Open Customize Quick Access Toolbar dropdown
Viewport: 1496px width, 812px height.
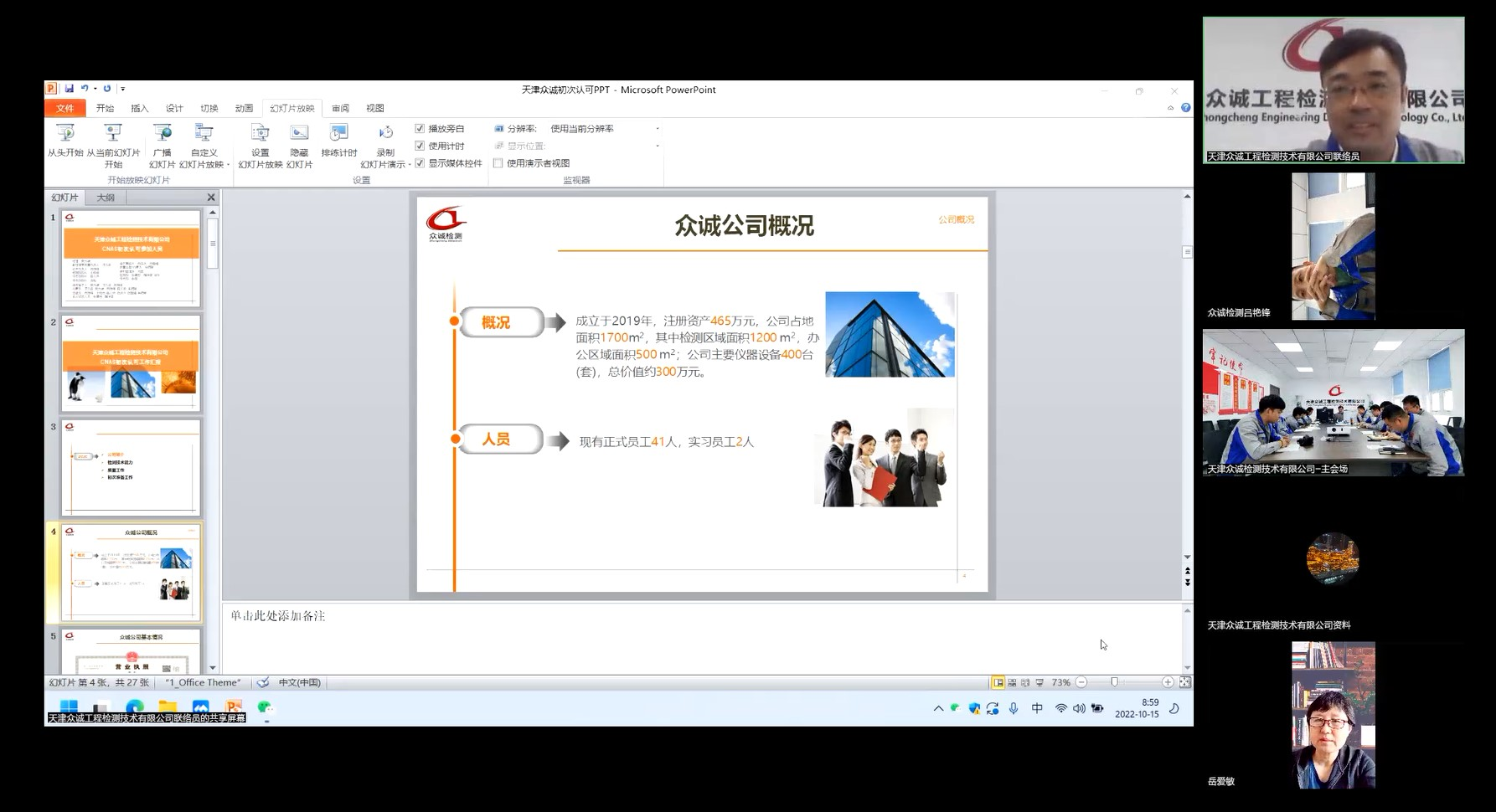(122, 89)
